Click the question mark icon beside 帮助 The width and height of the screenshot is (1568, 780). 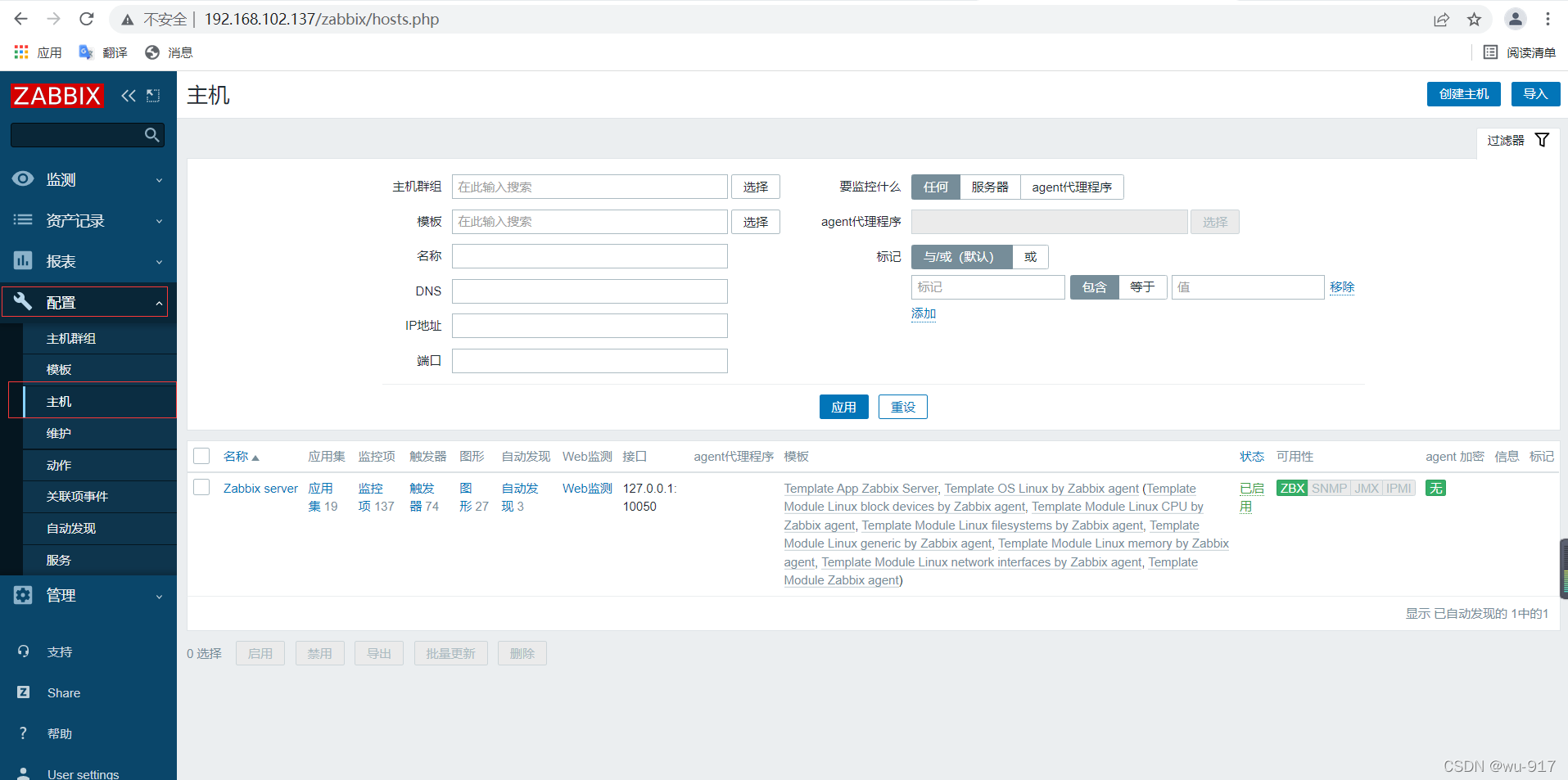click(x=23, y=733)
